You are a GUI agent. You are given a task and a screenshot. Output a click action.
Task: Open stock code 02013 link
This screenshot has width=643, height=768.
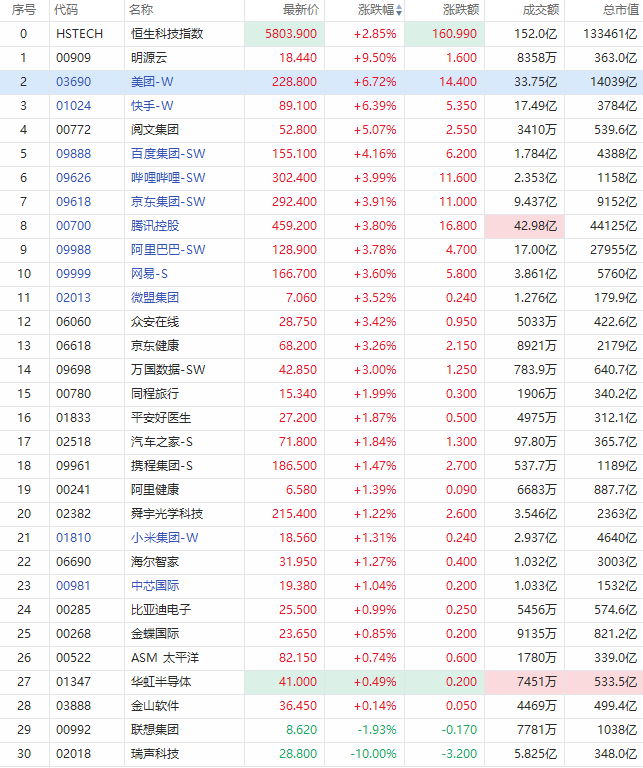point(73,298)
